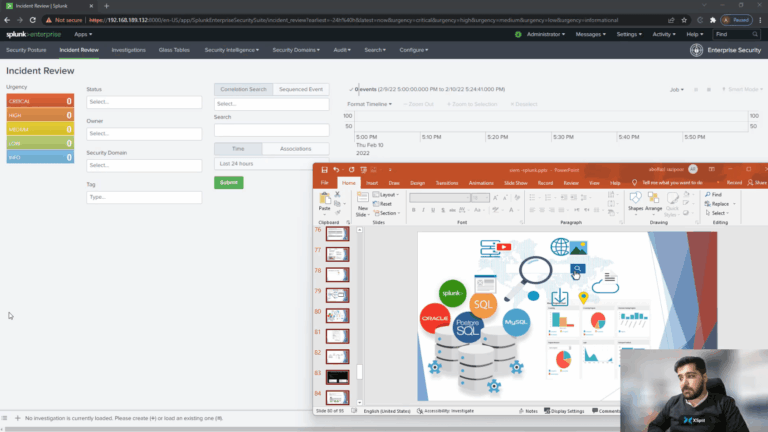The width and height of the screenshot is (768, 432).
Task: Open Select dropdown in PowerPoint Editing group
Action: [717, 213]
